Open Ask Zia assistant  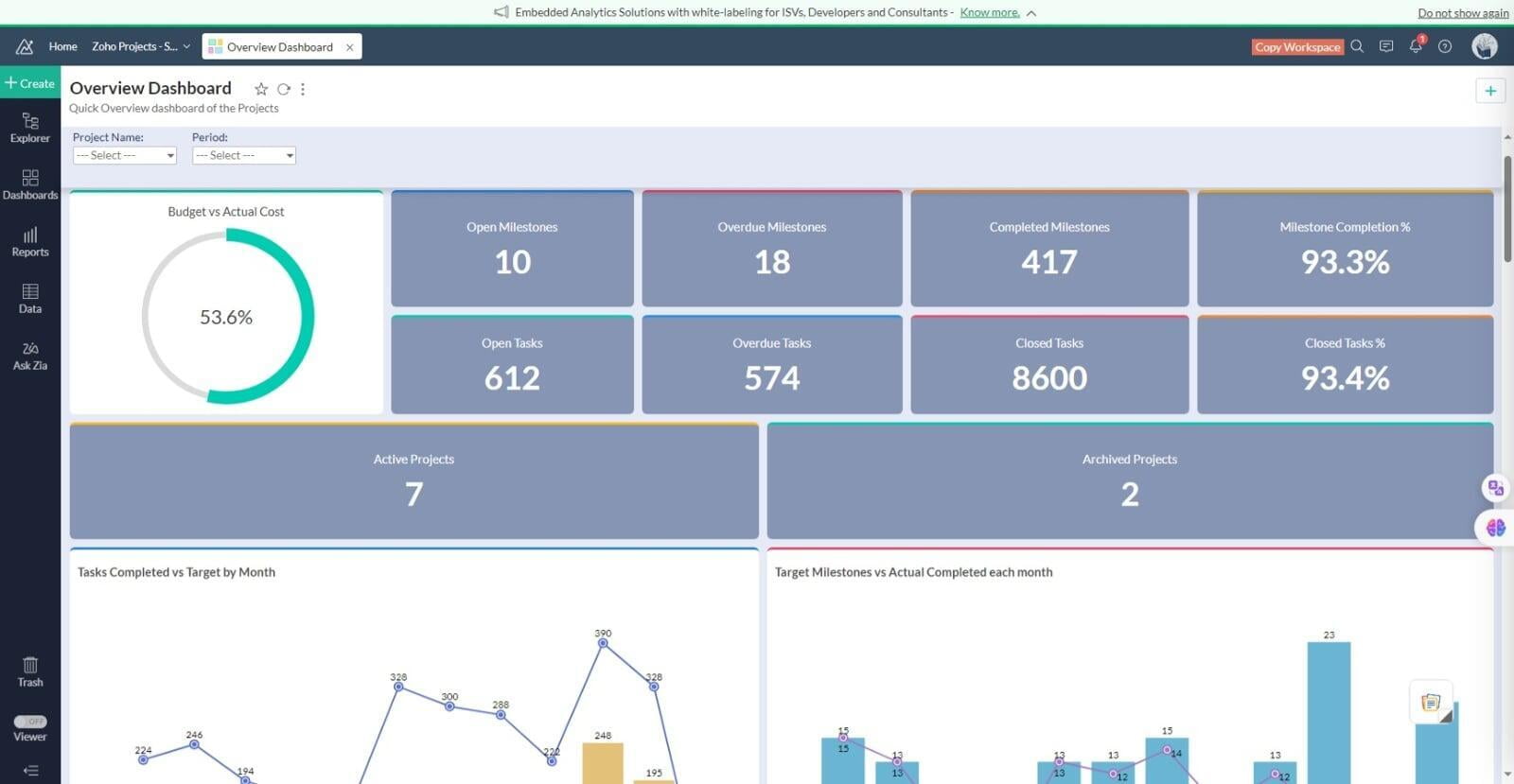tap(30, 356)
